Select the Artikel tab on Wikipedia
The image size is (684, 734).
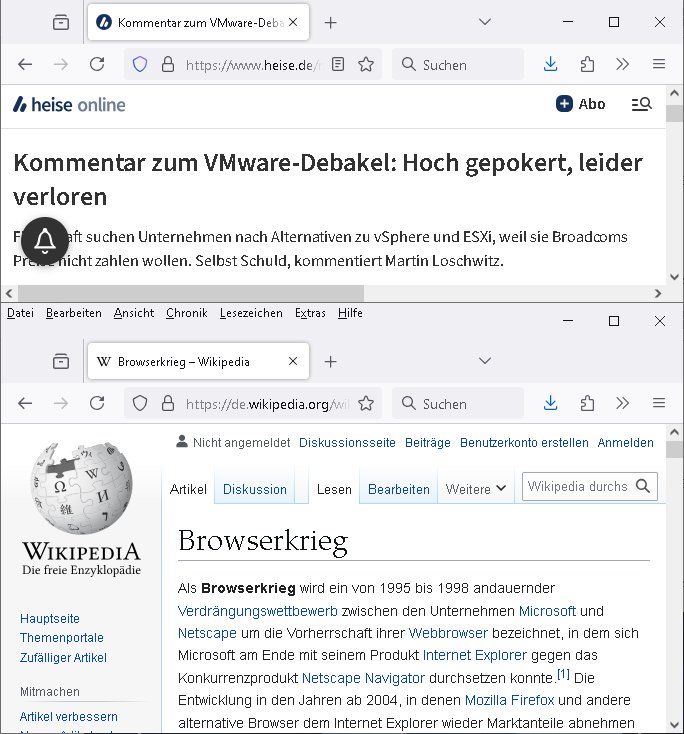coord(188,489)
